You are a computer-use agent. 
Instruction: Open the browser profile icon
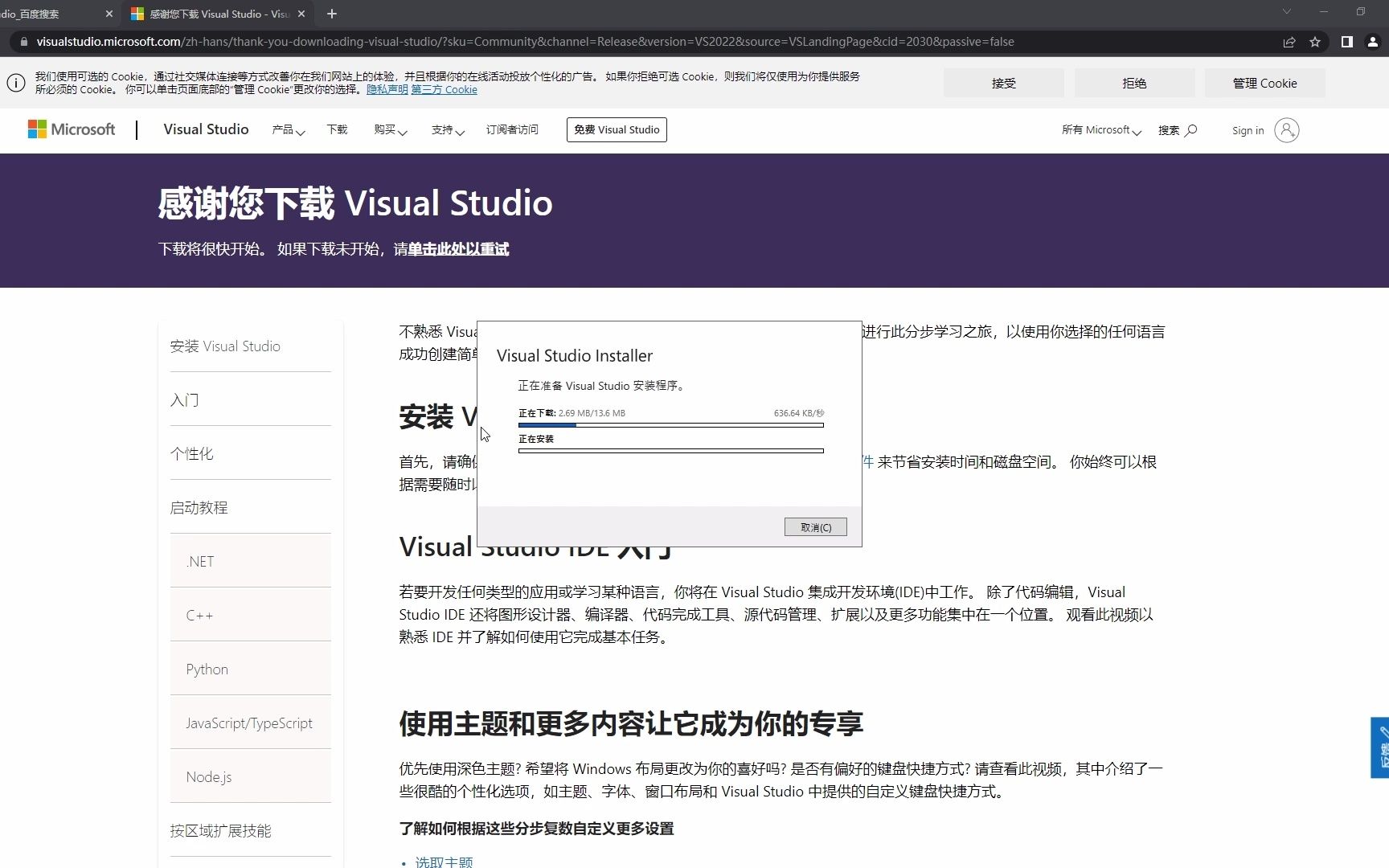pos(1373,42)
